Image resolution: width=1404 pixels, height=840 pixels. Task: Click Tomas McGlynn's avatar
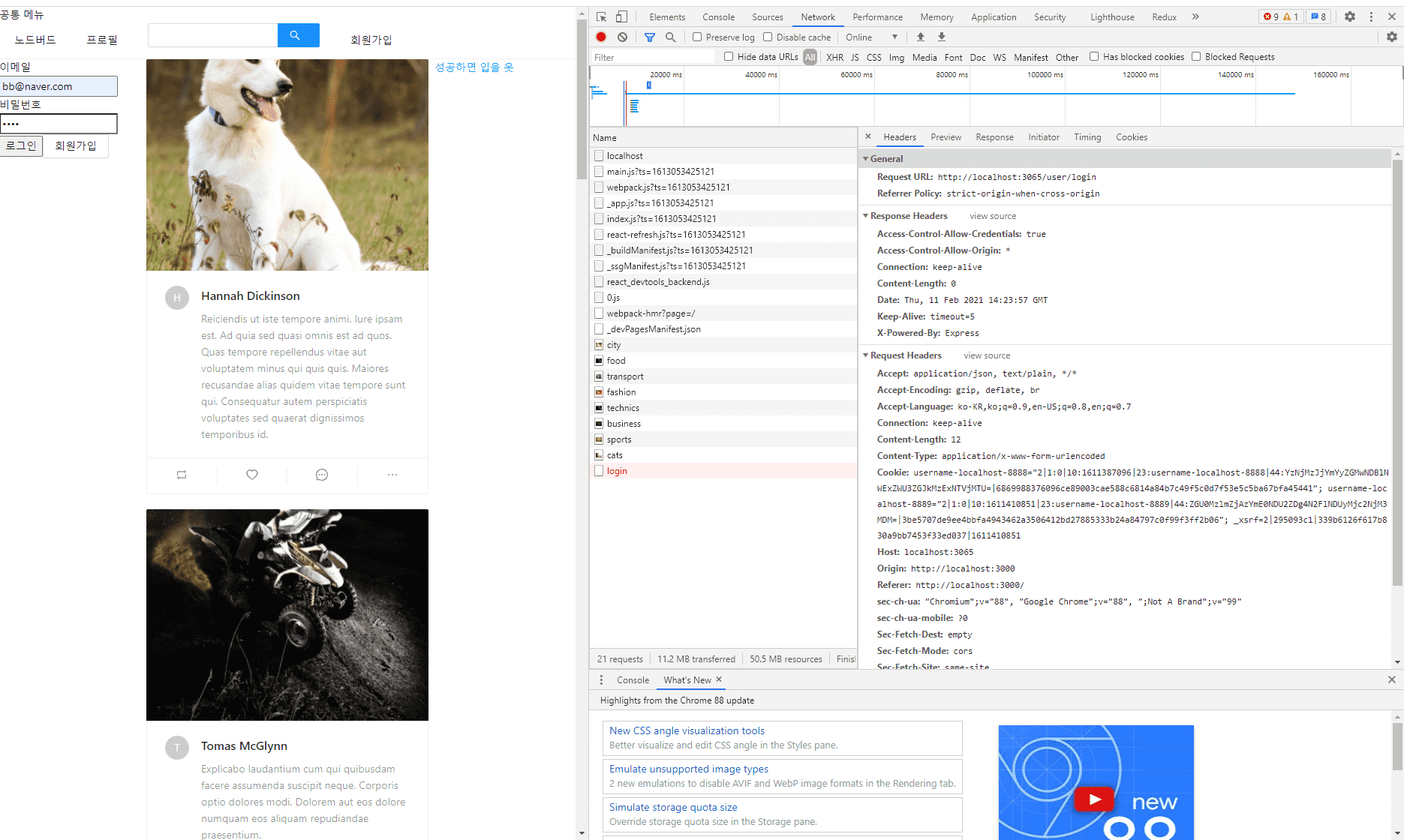click(x=177, y=748)
